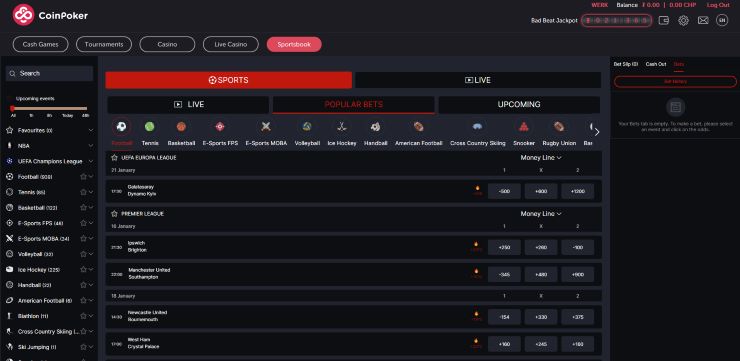Click hot flame icon for Ipswich match
The height and width of the screenshot is (361, 740).
coord(476,245)
